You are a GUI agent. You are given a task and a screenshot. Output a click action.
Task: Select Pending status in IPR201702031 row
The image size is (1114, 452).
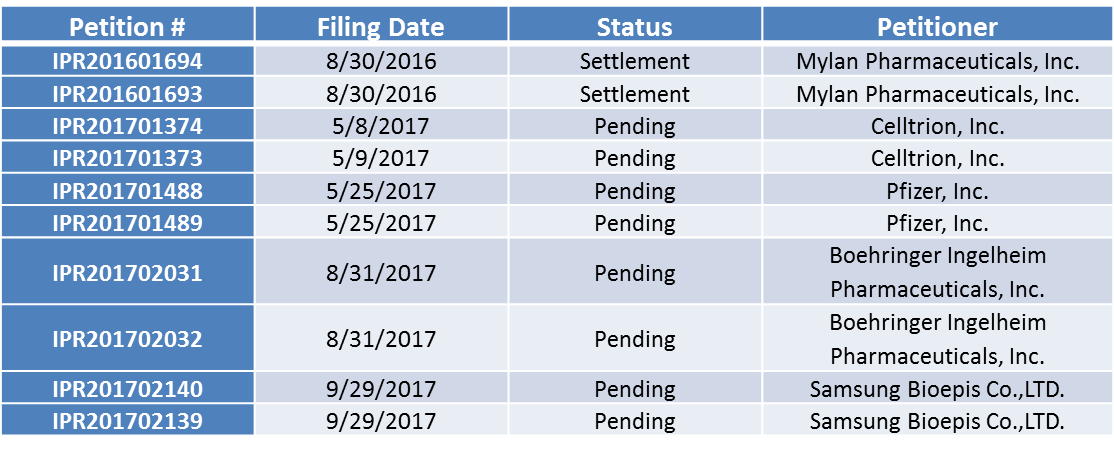pos(635,272)
